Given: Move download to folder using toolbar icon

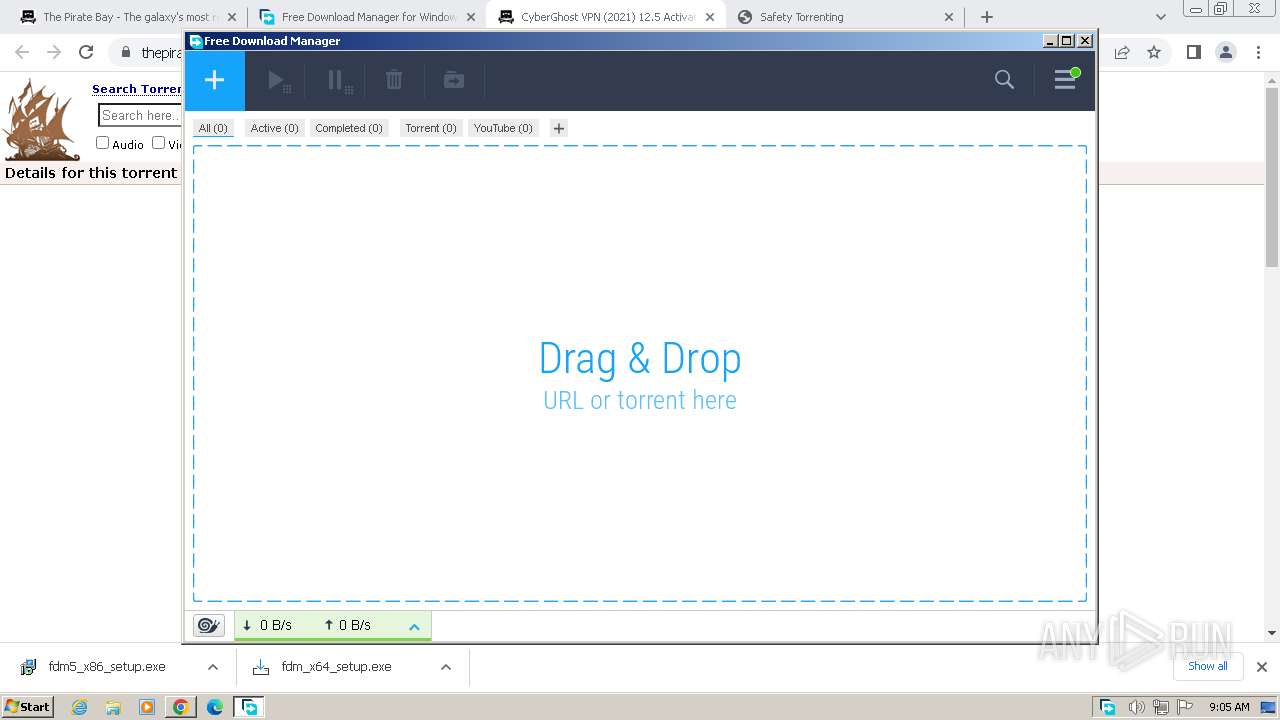Looking at the screenshot, I should click(x=454, y=80).
